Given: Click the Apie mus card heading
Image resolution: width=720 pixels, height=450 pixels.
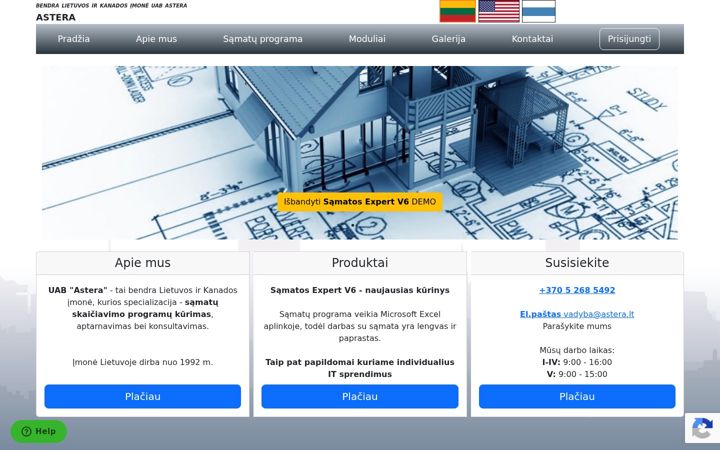Looking at the screenshot, I should pos(143,263).
